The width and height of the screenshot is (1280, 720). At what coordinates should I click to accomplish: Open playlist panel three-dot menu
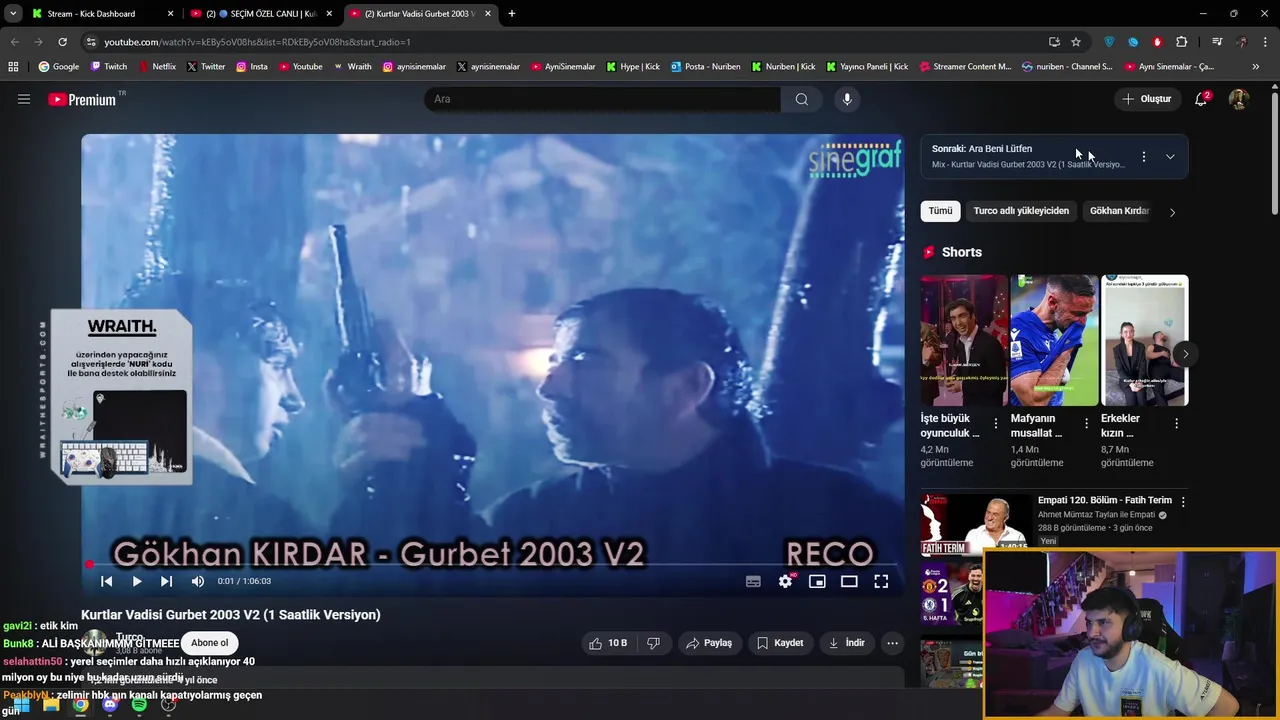click(1144, 157)
